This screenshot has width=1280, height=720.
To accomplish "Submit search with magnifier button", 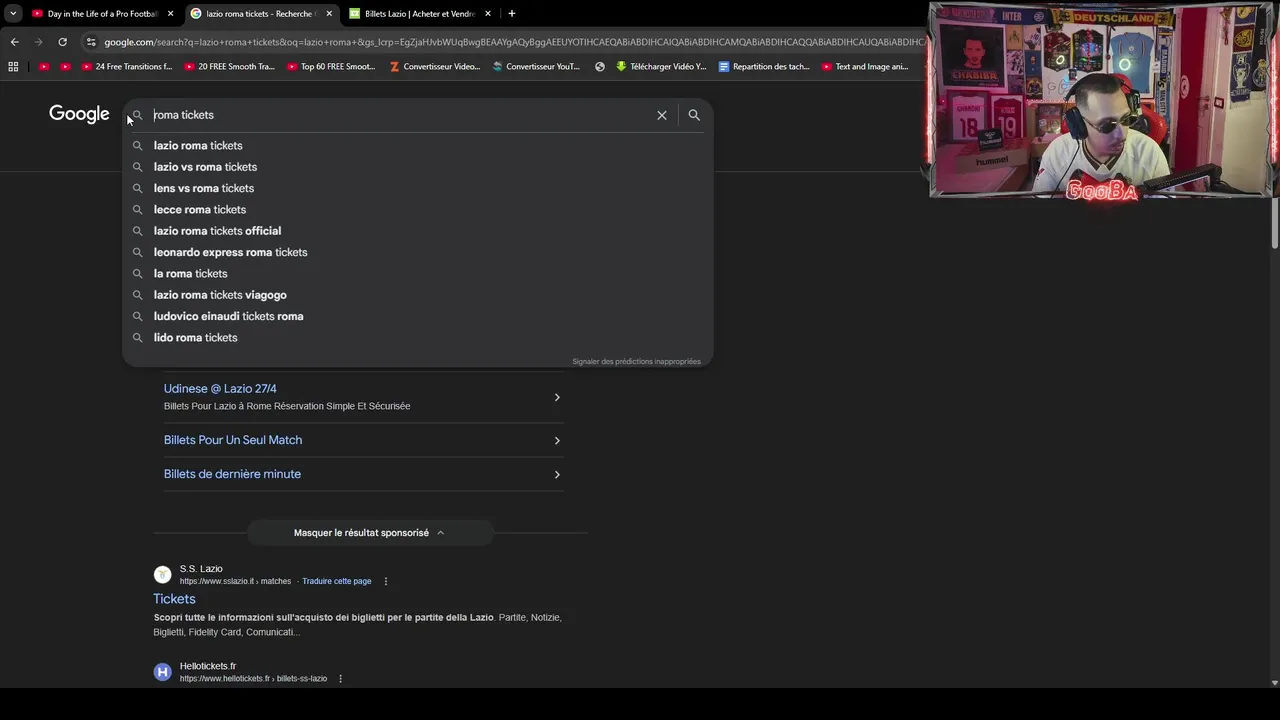I will 694,115.
